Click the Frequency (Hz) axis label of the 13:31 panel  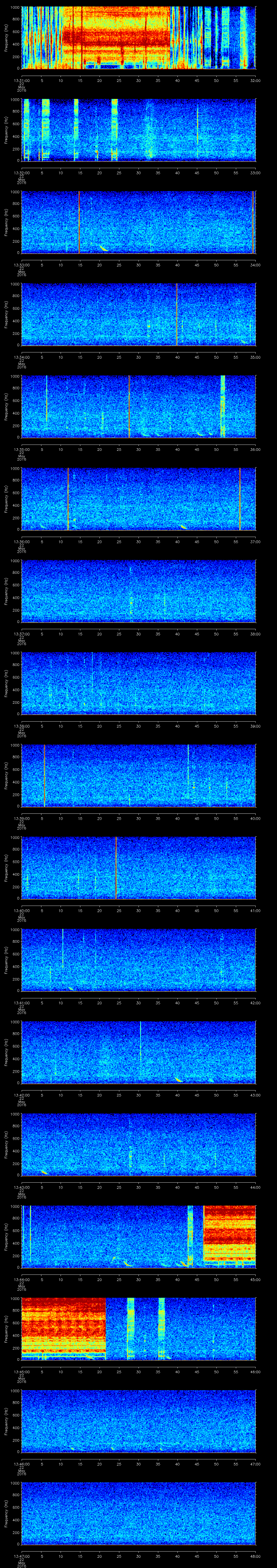click(x=6, y=38)
